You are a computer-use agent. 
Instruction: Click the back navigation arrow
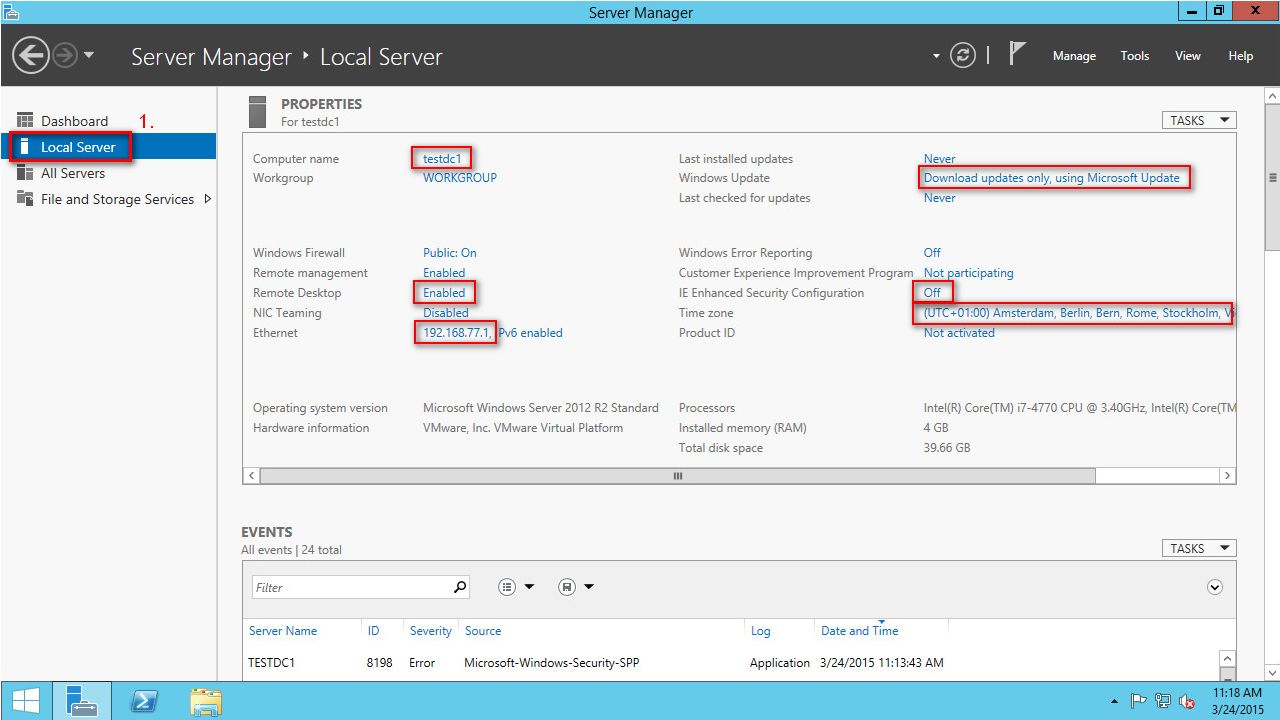coord(31,56)
